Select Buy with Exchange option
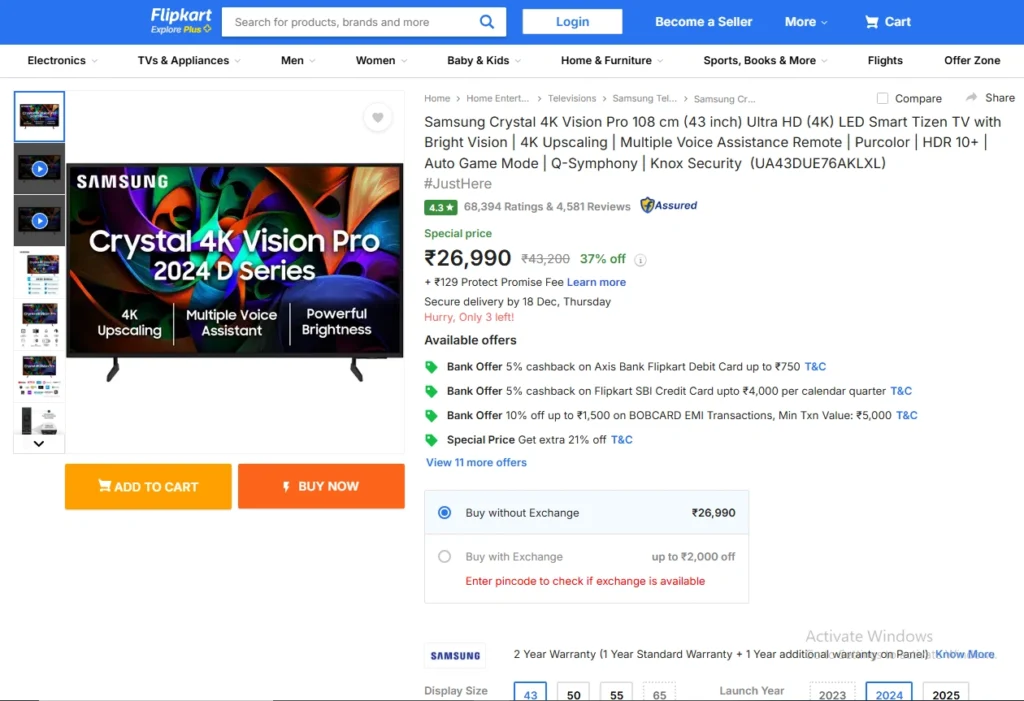The height and width of the screenshot is (701, 1024). pyautogui.click(x=445, y=557)
